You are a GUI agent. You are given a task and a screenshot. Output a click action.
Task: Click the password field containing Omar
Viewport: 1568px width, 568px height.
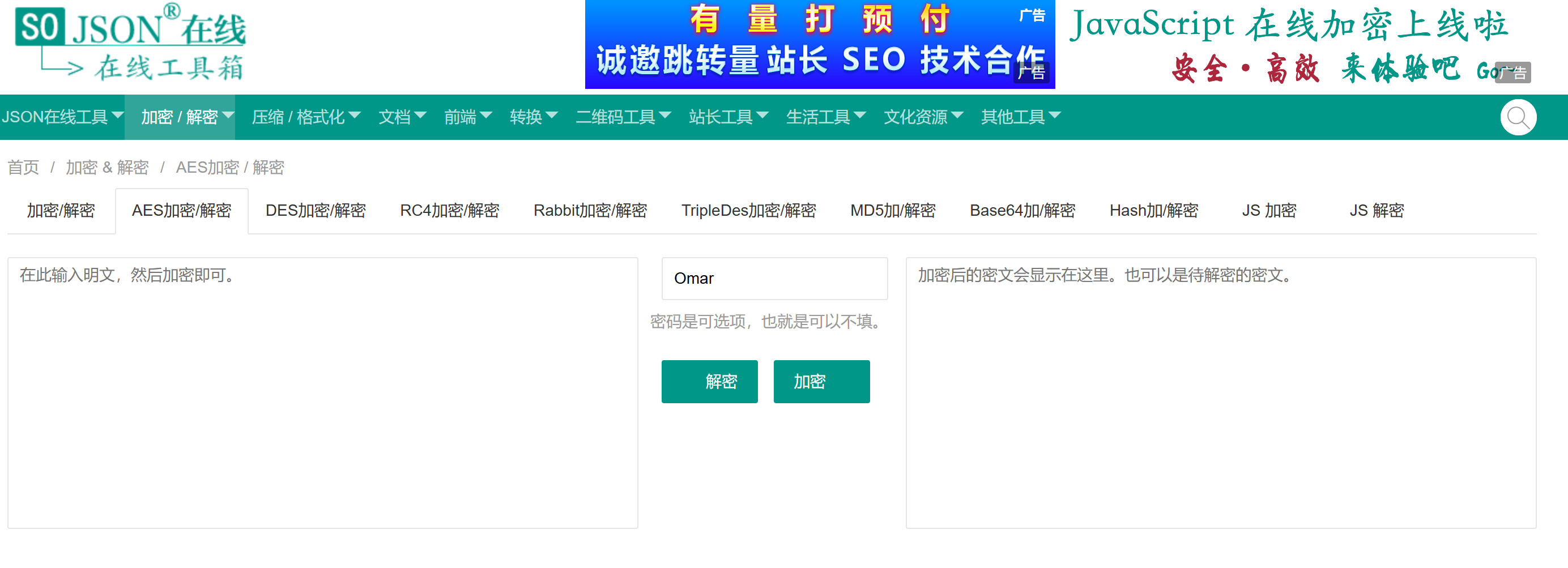774,278
